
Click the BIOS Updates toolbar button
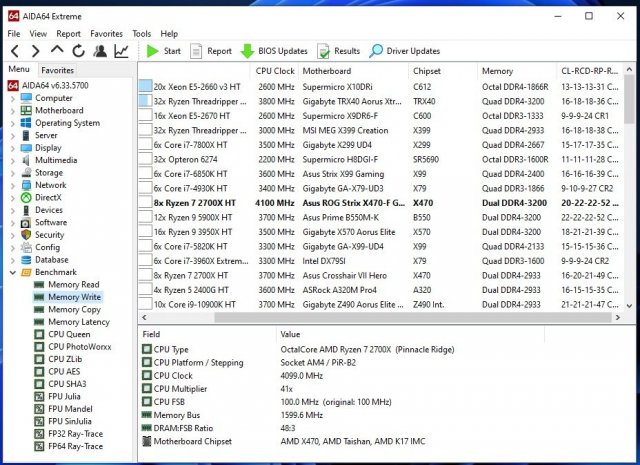pos(274,51)
